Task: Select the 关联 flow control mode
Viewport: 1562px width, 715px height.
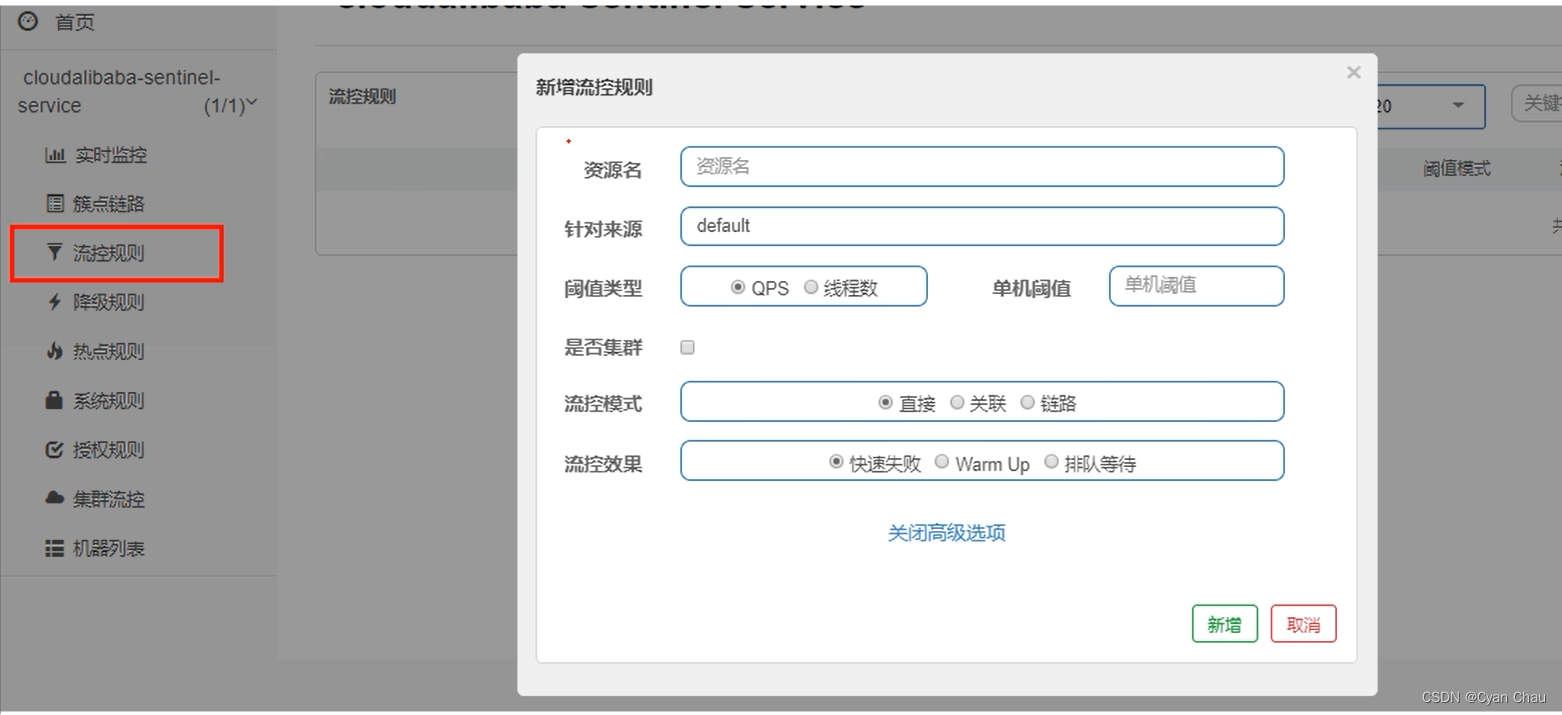Action: (x=956, y=402)
